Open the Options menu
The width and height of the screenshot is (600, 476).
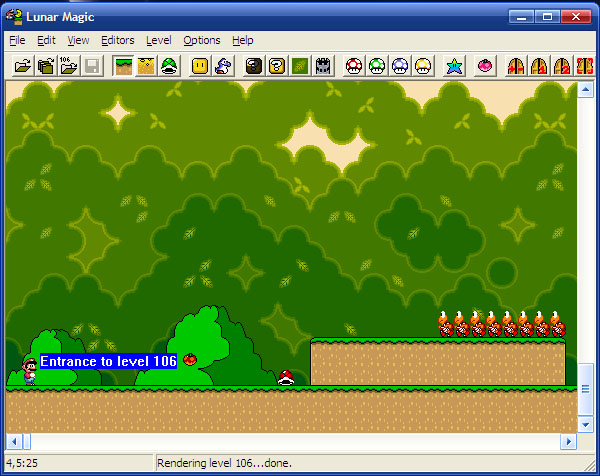click(x=202, y=40)
